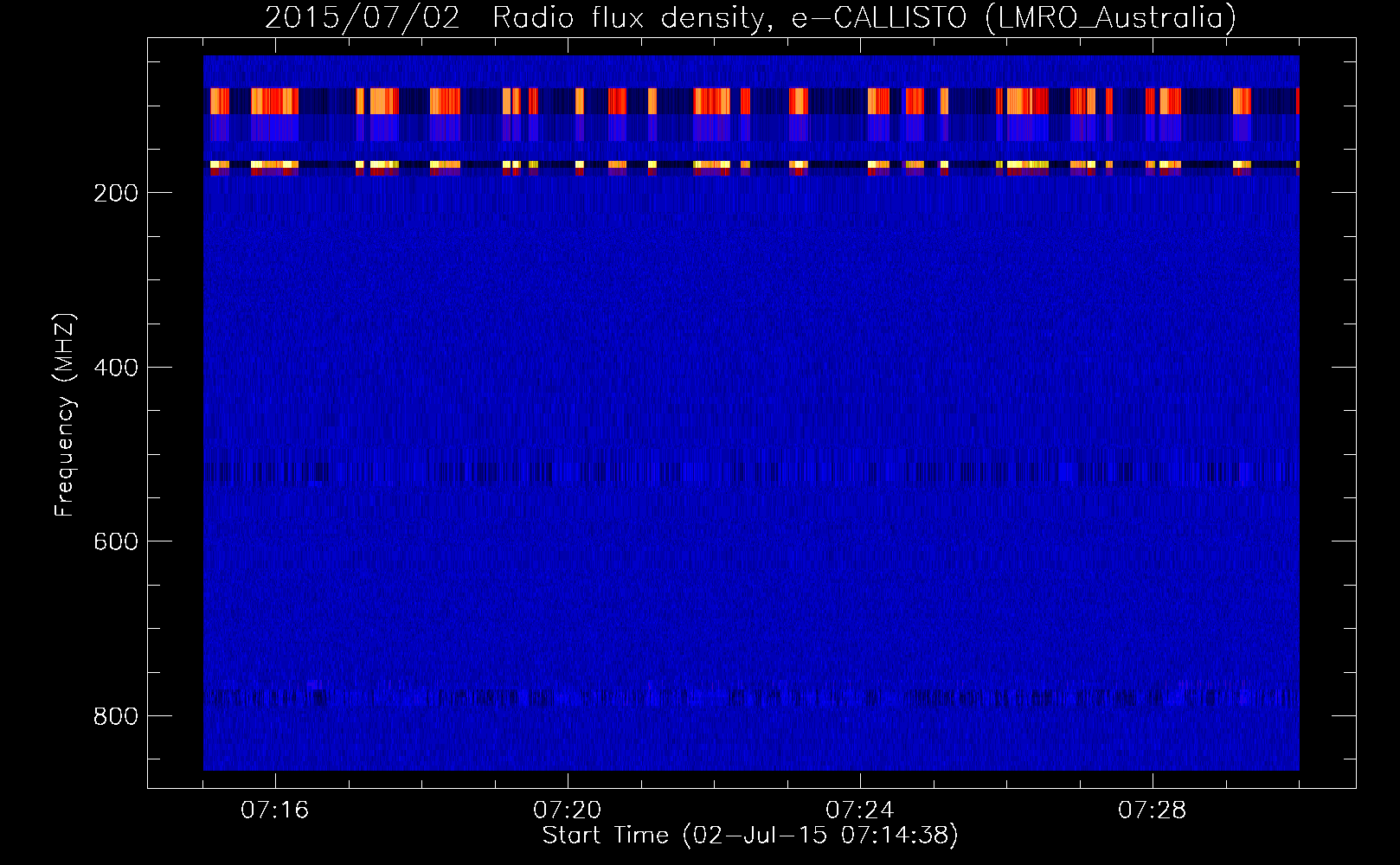The height and width of the screenshot is (865, 1400).
Task: Click the 07:16 time tick label
Action: tap(274, 811)
